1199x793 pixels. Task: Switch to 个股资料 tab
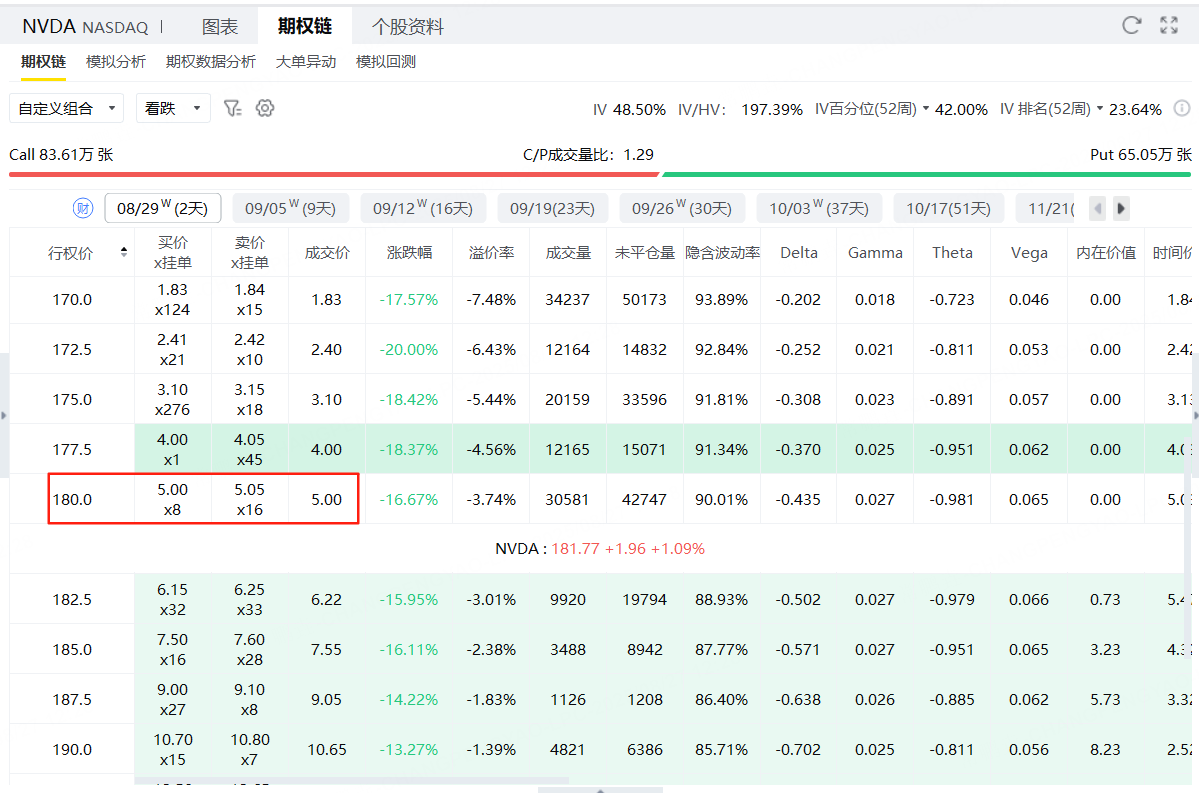coord(408,27)
